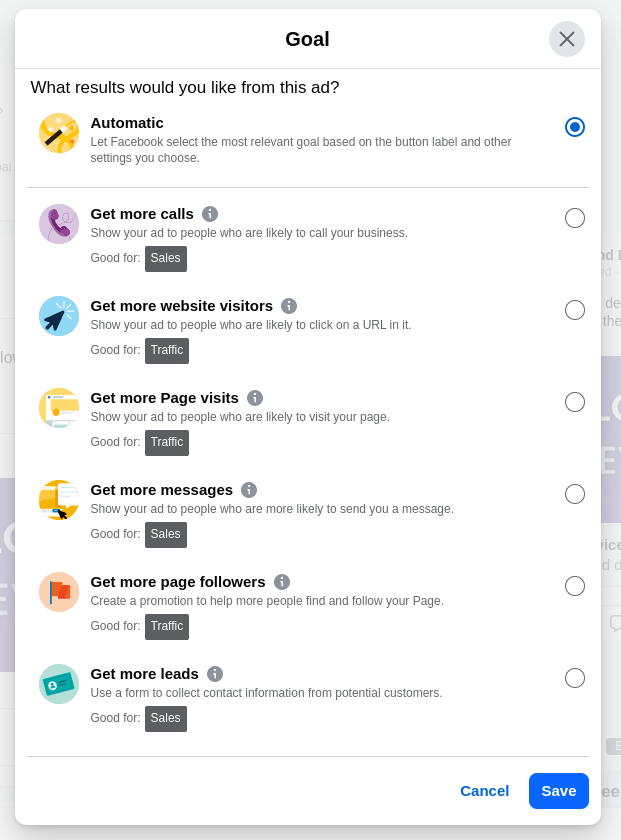Click info icon next to page followers

(282, 582)
